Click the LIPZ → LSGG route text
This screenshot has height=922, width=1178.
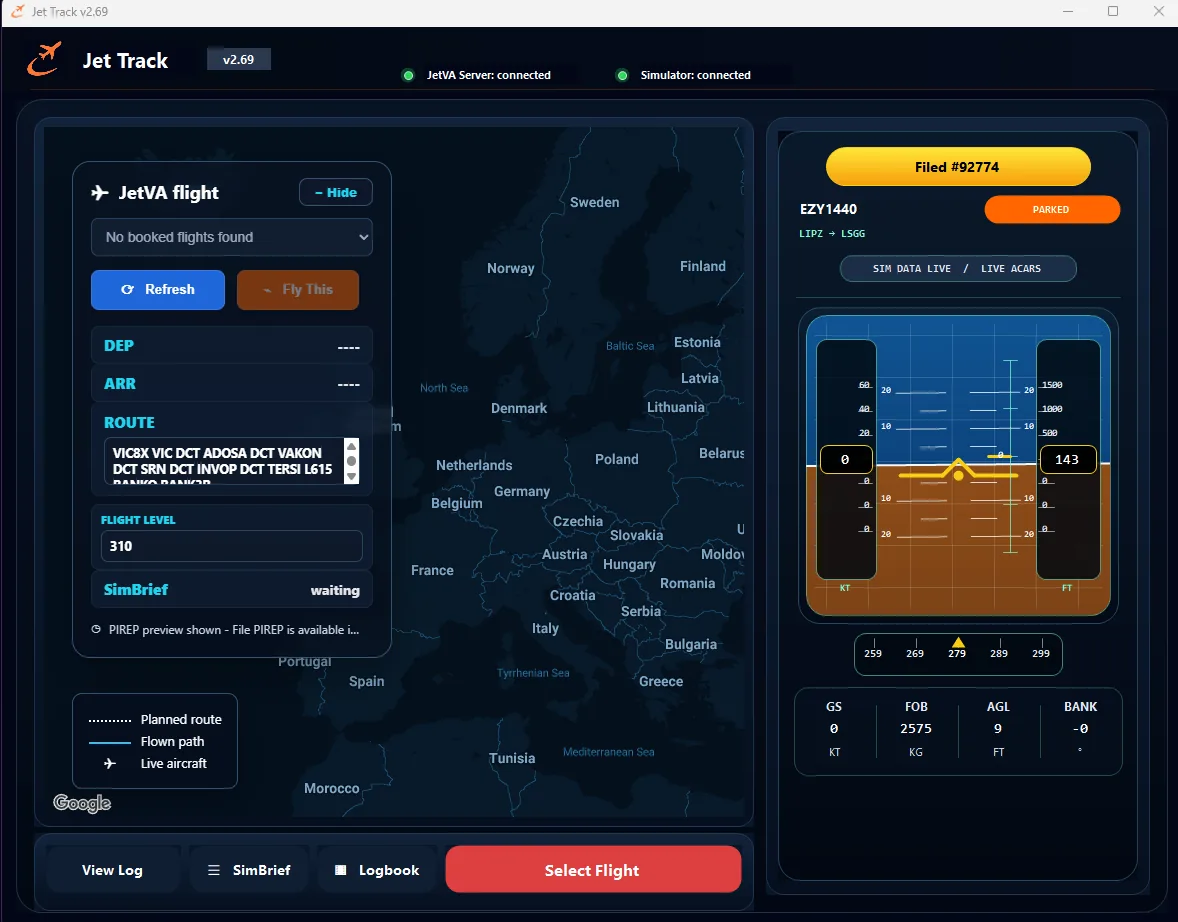[832, 234]
